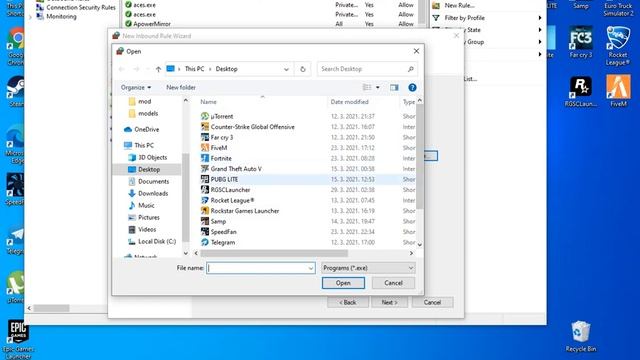The image size is (640, 360).
Task: Click the Far cry 3 desktop icon
Action: (x=580, y=42)
